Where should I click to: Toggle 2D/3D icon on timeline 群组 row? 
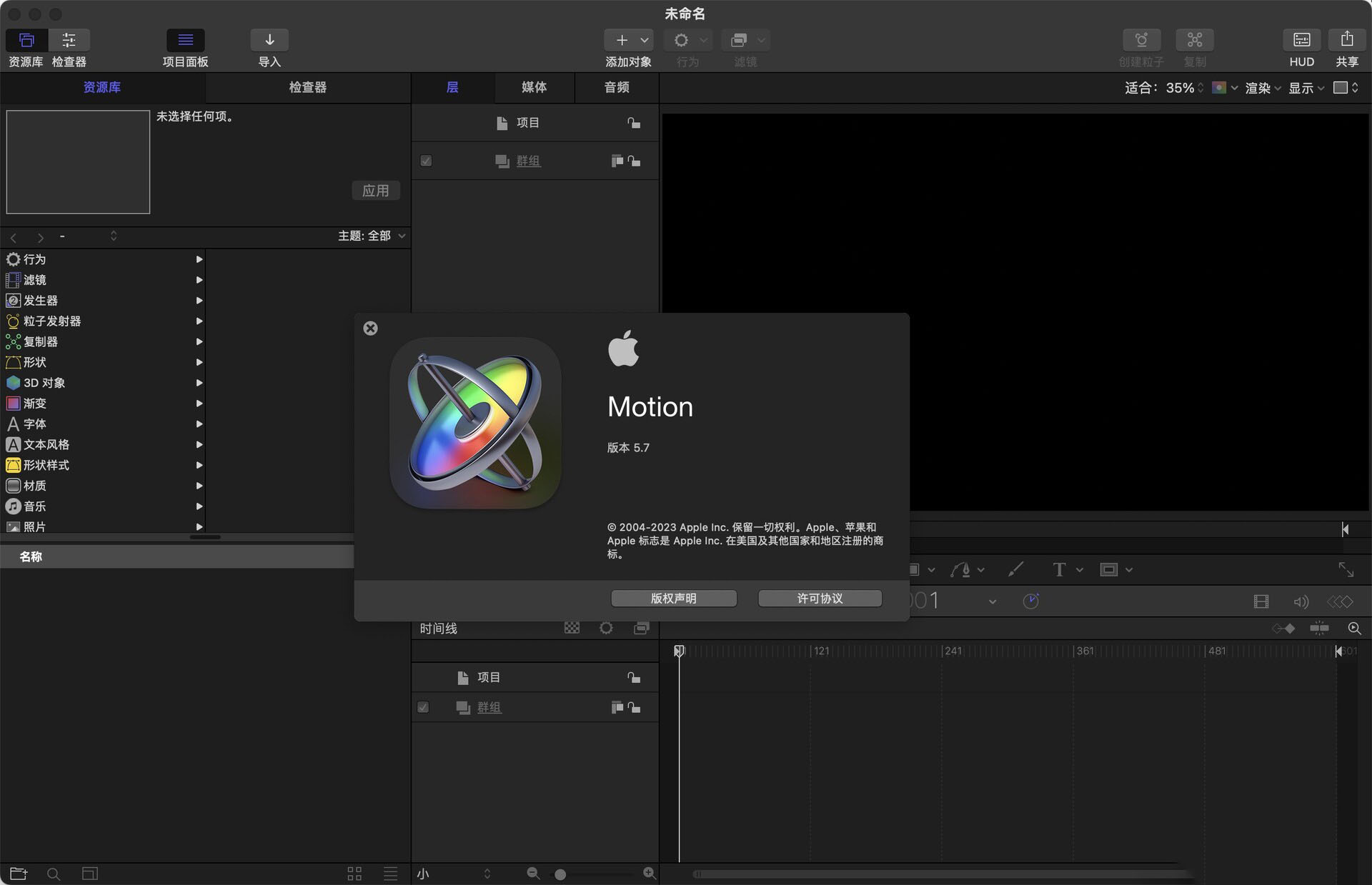point(617,707)
